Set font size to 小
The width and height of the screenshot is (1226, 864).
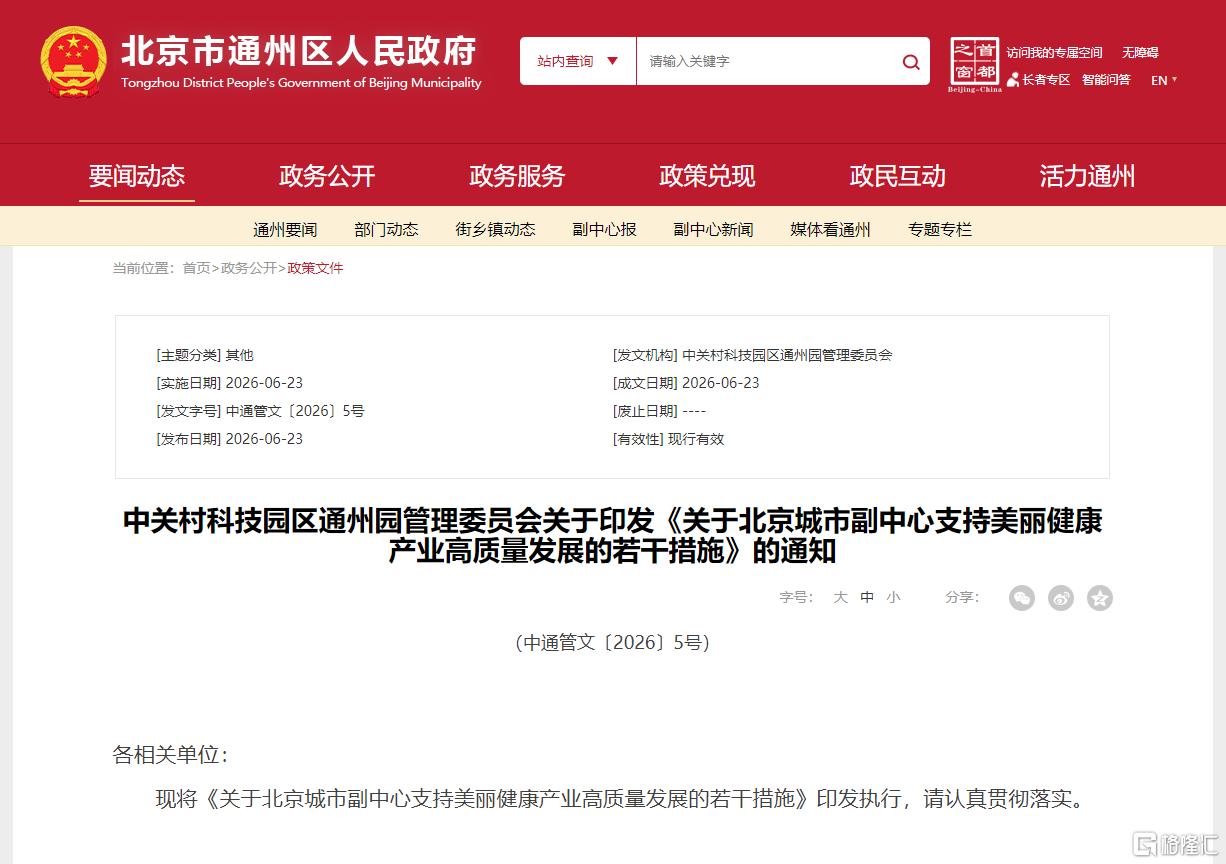point(893,597)
